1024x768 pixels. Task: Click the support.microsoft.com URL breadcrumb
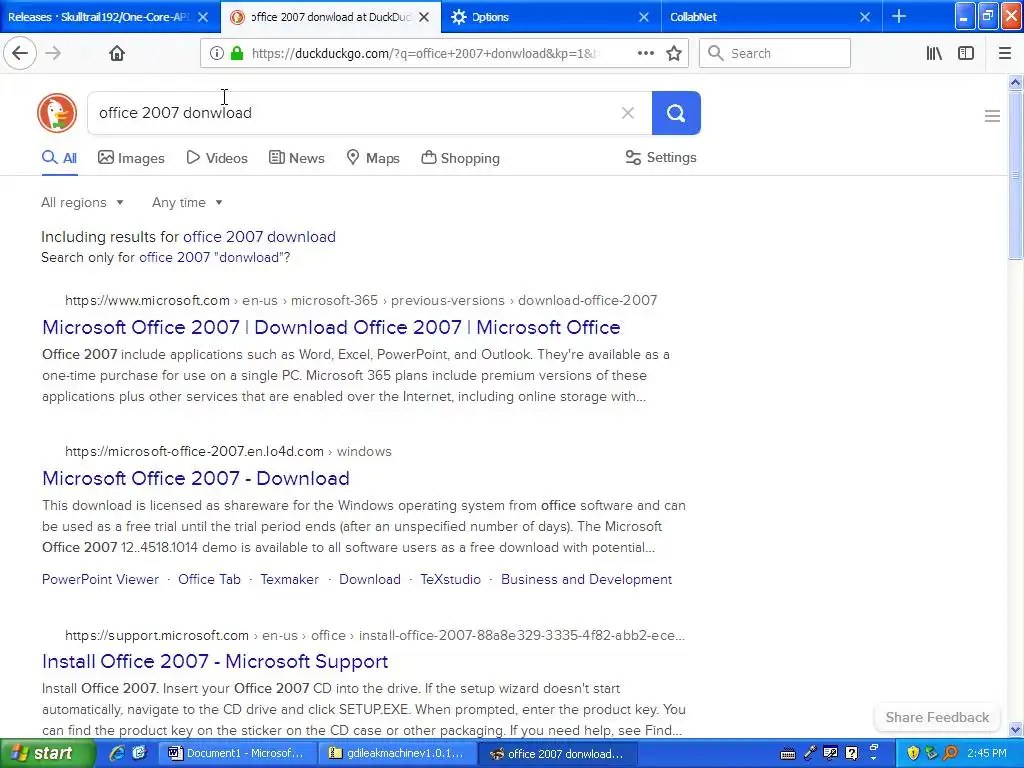point(375,635)
